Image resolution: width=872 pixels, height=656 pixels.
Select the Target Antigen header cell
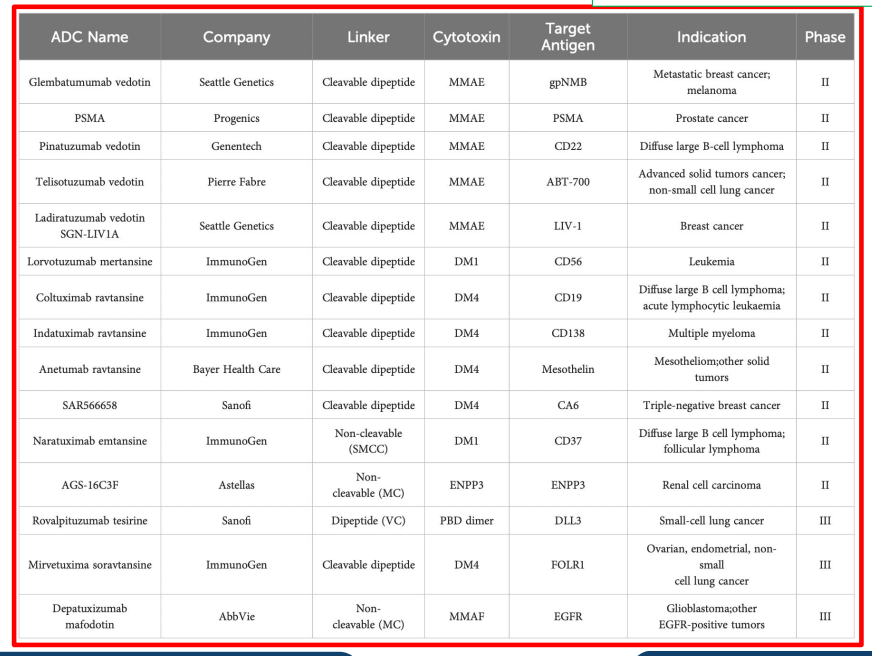(568, 37)
